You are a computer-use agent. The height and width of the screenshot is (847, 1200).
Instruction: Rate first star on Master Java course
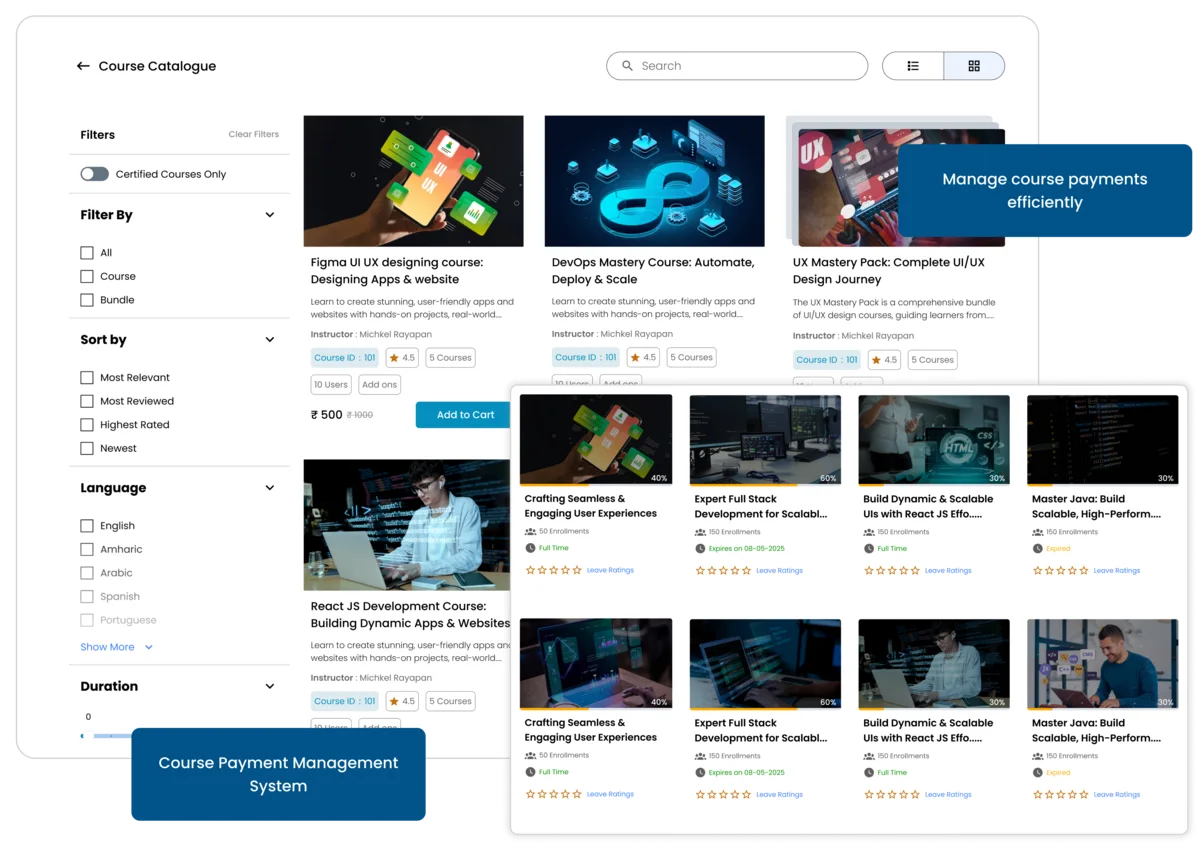coord(1037,570)
